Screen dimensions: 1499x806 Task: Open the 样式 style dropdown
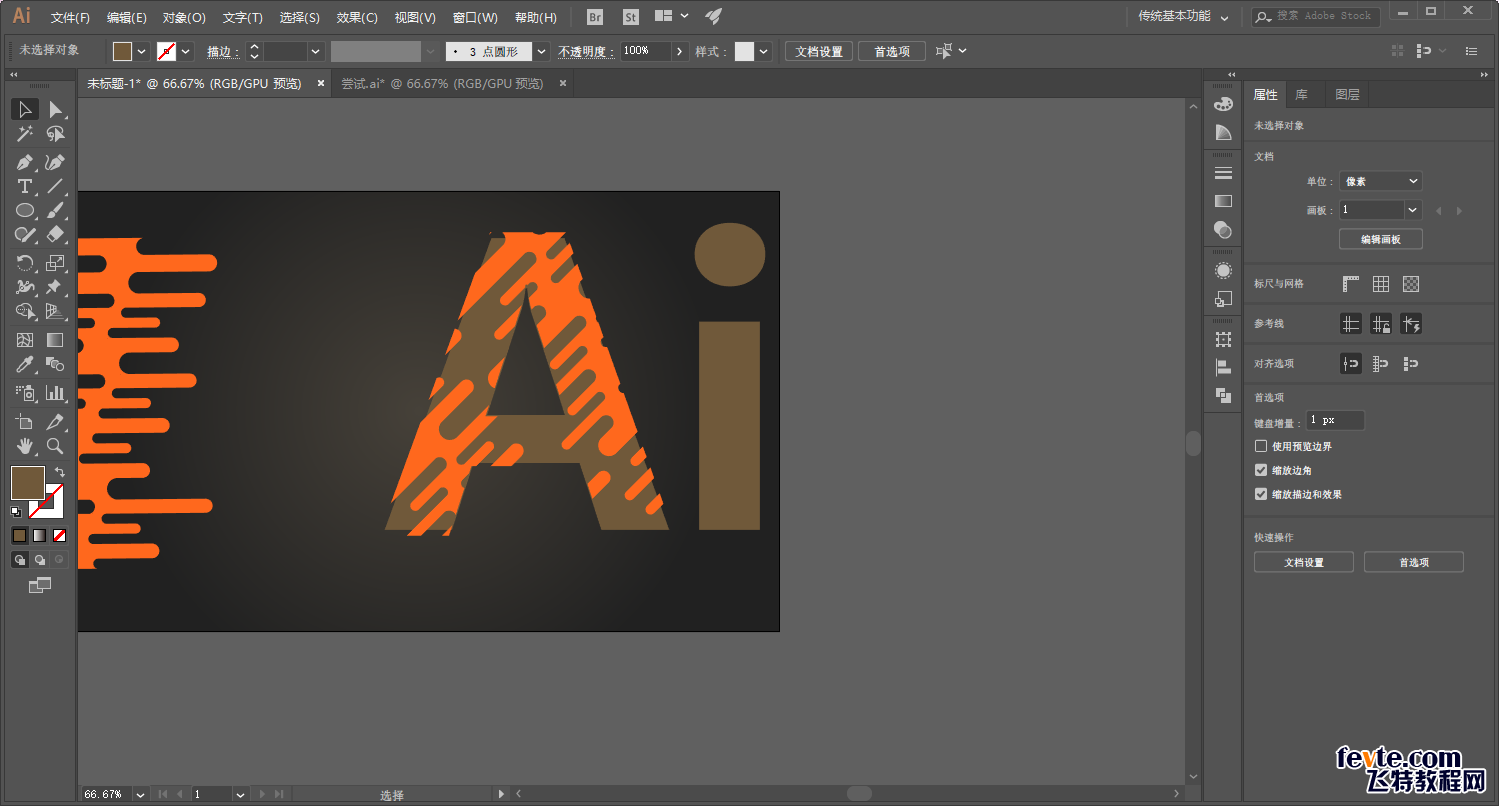[x=764, y=51]
